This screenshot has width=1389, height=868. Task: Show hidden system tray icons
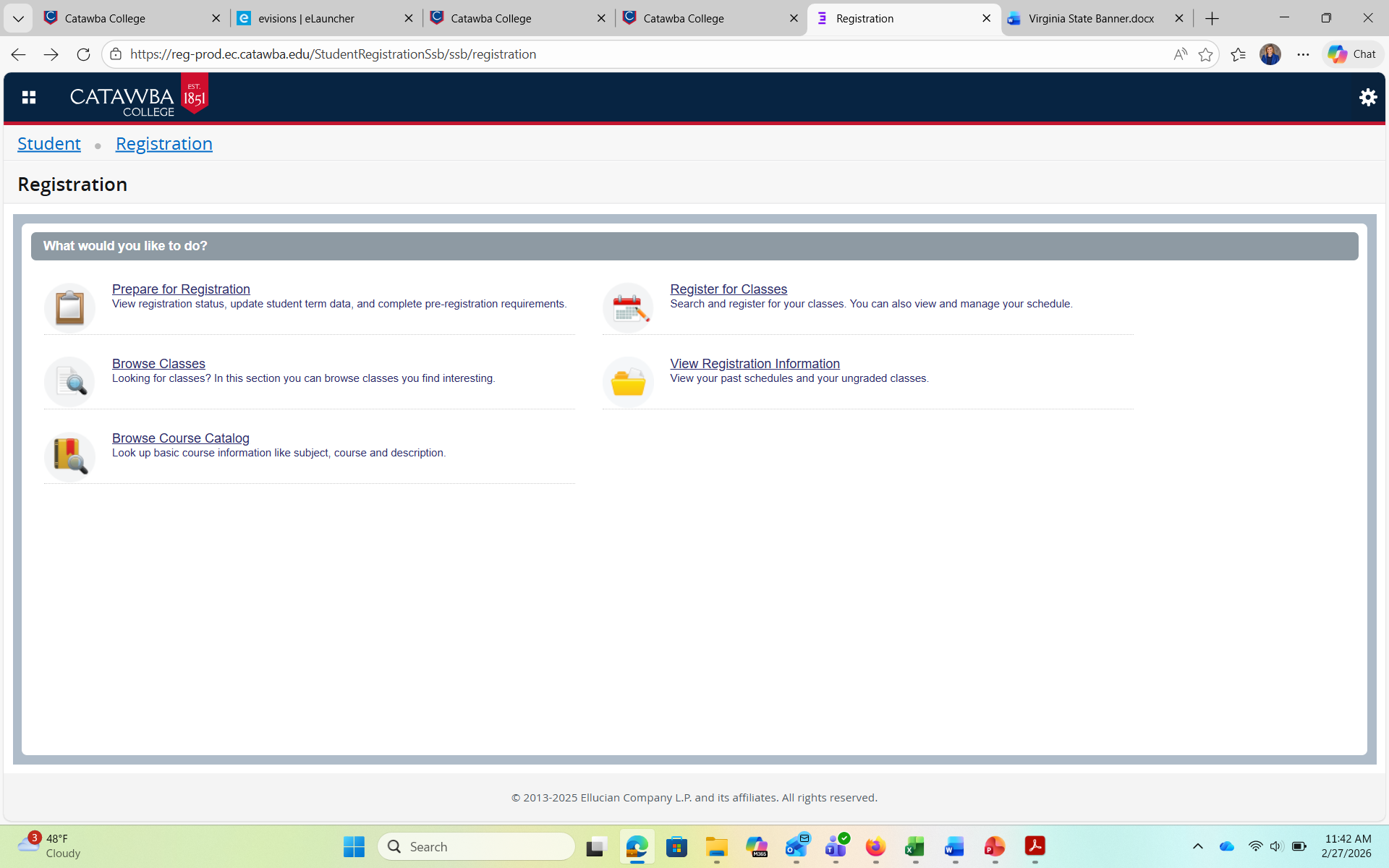click(x=1198, y=846)
